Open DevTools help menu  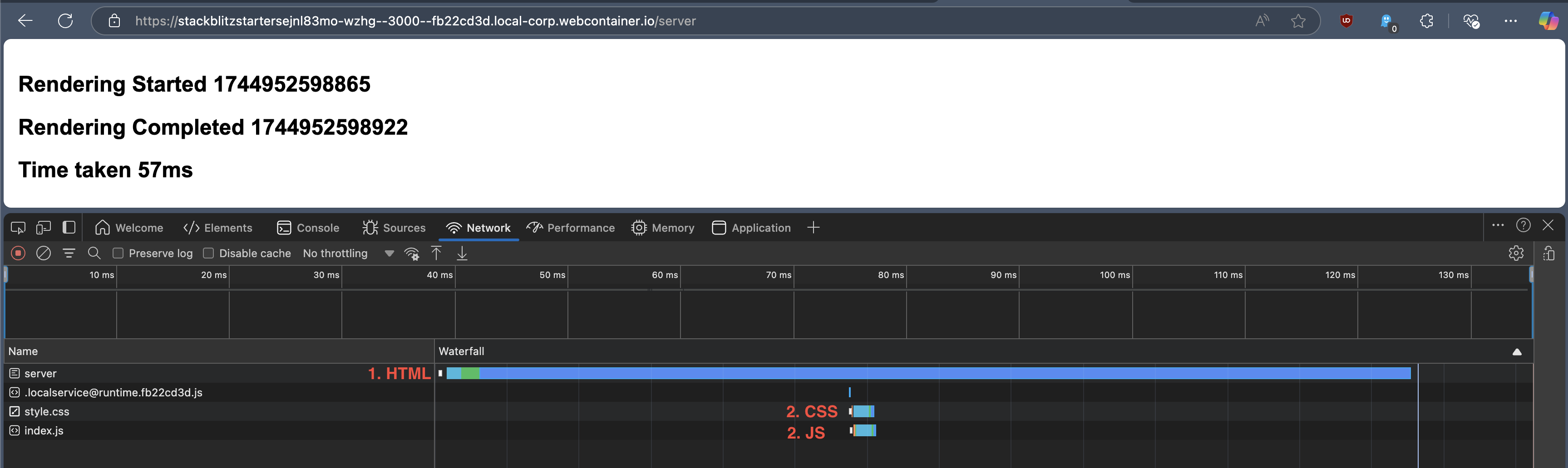pos(1524,225)
